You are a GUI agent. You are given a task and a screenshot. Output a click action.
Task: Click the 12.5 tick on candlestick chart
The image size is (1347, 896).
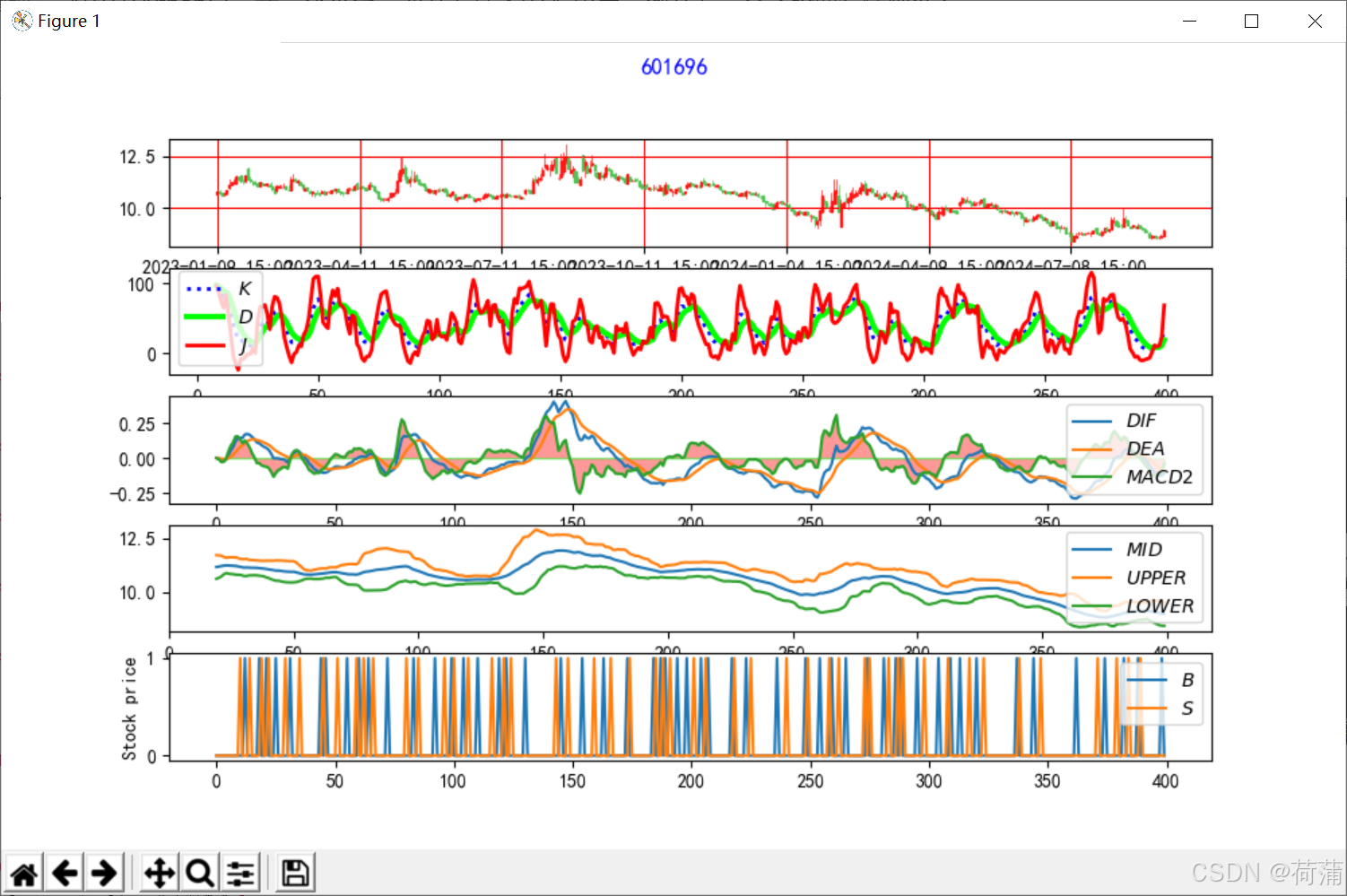pyautogui.click(x=137, y=157)
